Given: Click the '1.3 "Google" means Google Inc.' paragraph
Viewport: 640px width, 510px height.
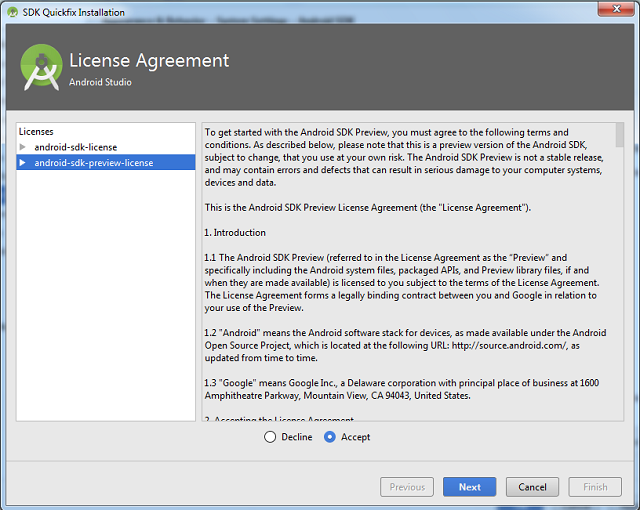Looking at the screenshot, I should (402, 389).
